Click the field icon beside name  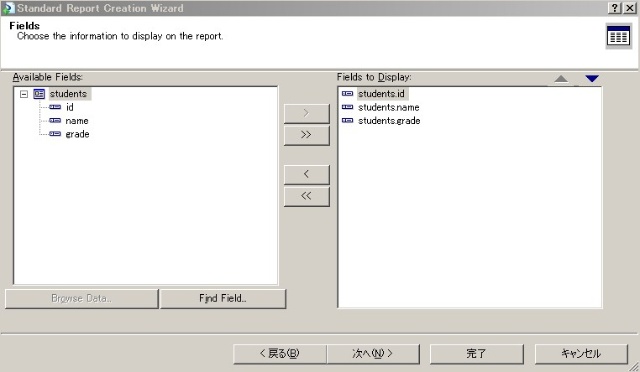click(55, 121)
